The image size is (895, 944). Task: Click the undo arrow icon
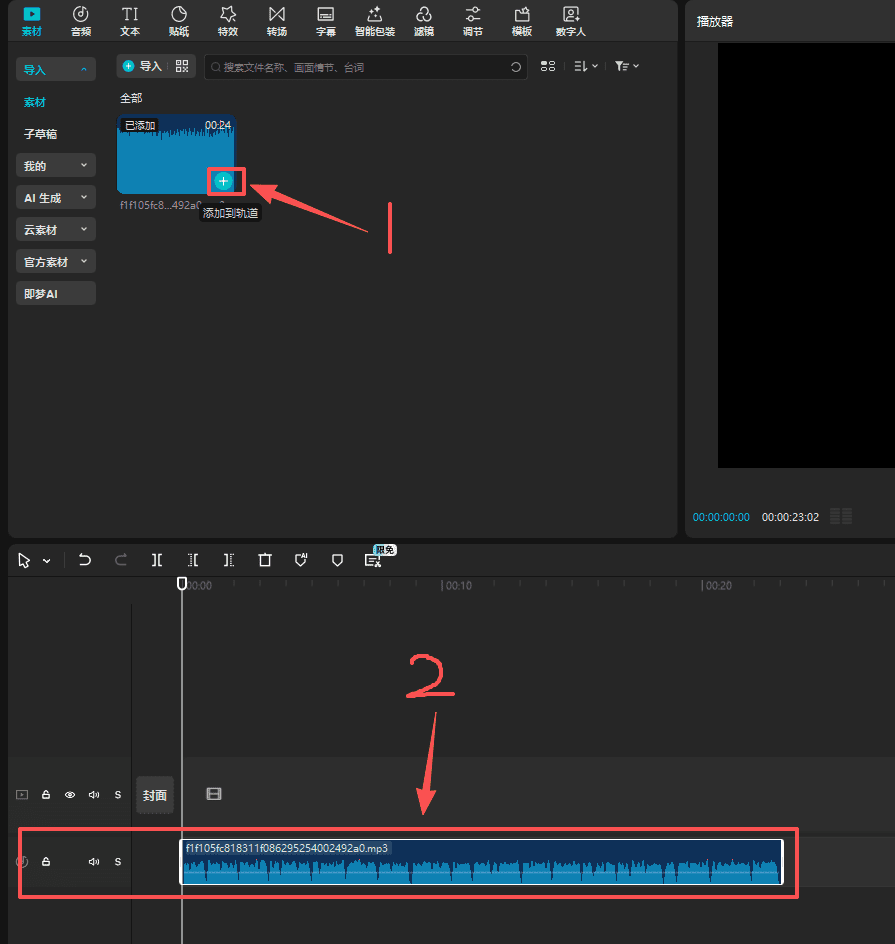tap(85, 560)
